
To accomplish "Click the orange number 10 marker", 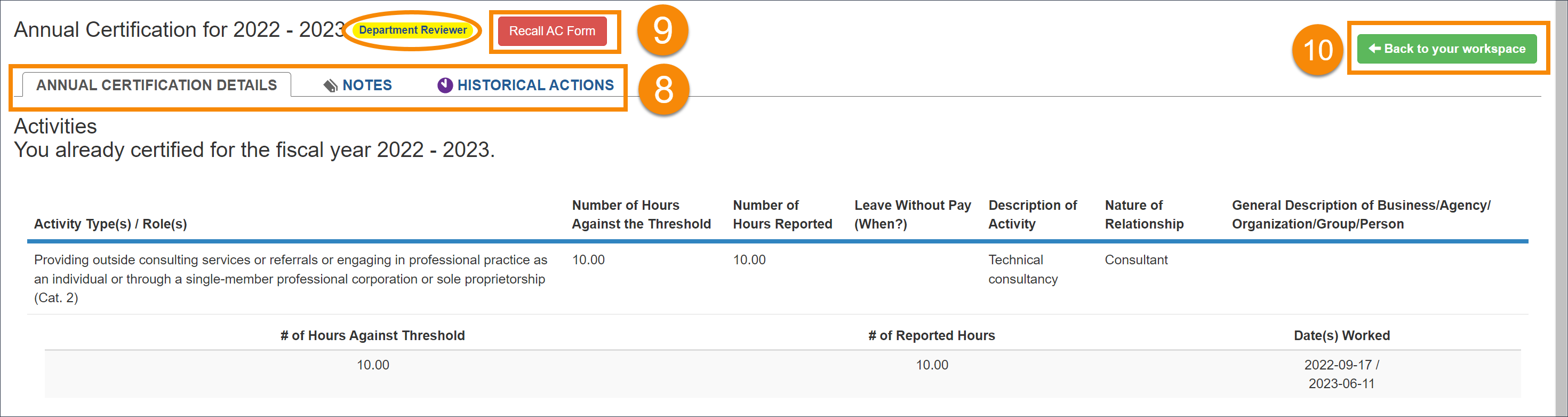I will 1318,50.
